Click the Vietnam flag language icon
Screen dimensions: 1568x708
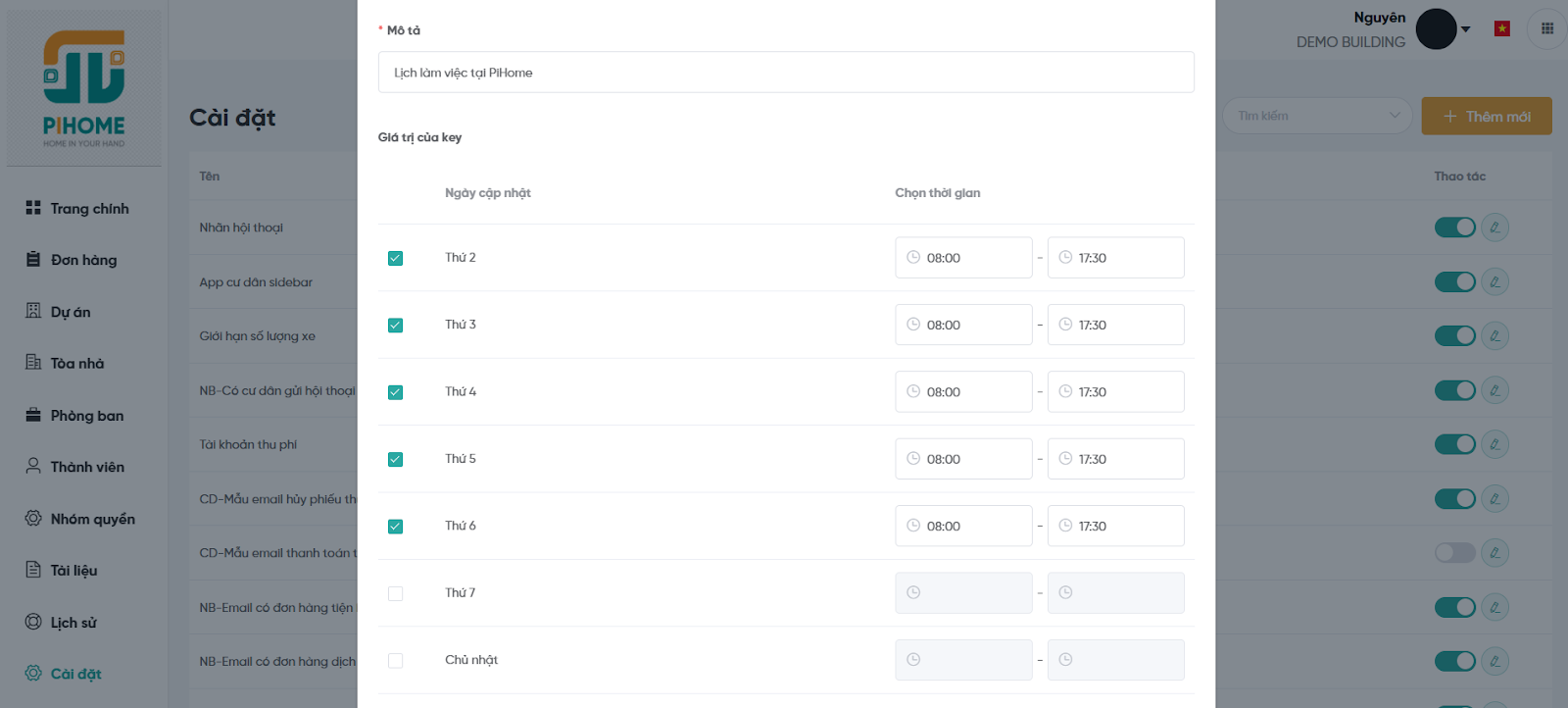pyautogui.click(x=1501, y=28)
